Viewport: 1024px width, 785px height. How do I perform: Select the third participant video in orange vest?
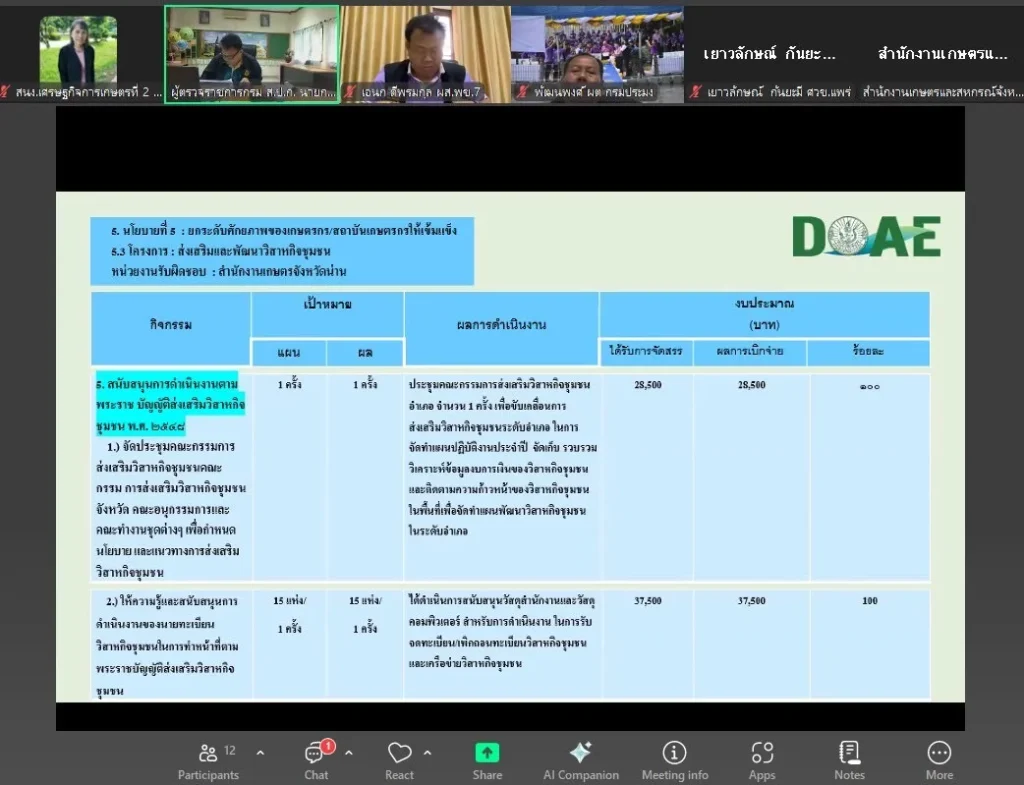[425, 48]
